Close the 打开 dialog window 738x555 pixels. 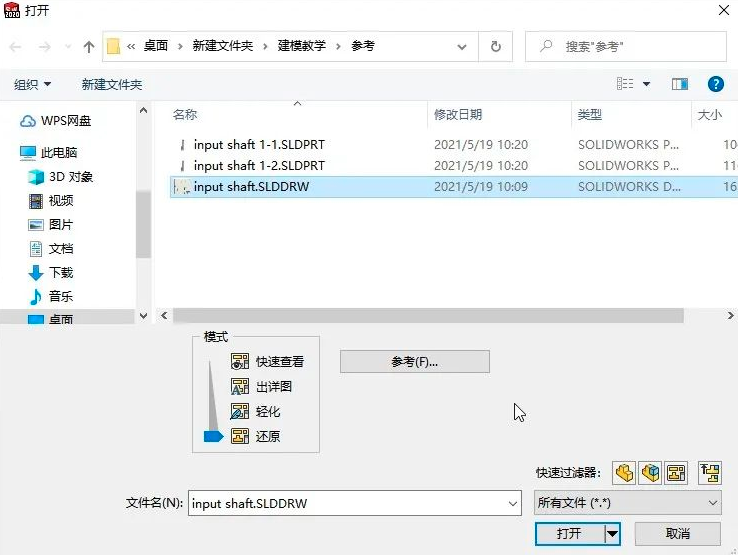724,10
